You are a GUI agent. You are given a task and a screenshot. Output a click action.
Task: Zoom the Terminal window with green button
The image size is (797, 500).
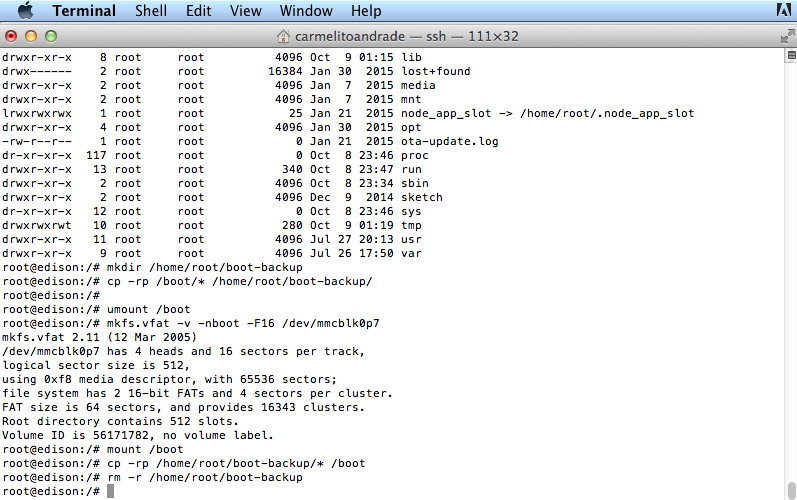point(50,35)
